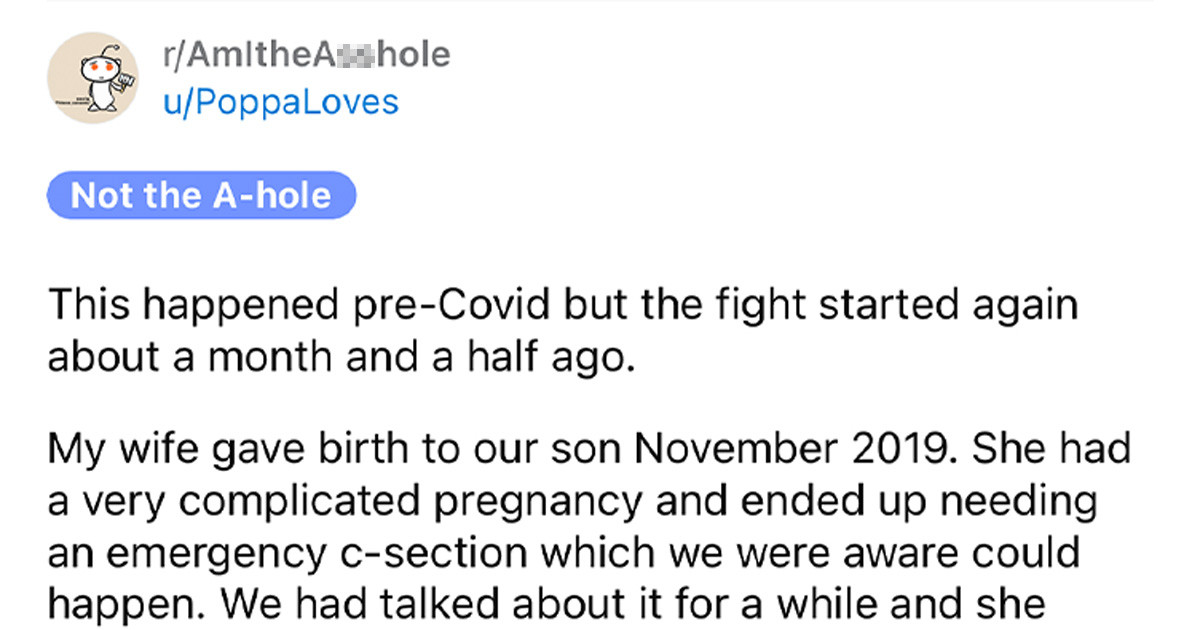Click the first paragraph of the post text
This screenshot has height=630, width=1200.
pos(560,330)
